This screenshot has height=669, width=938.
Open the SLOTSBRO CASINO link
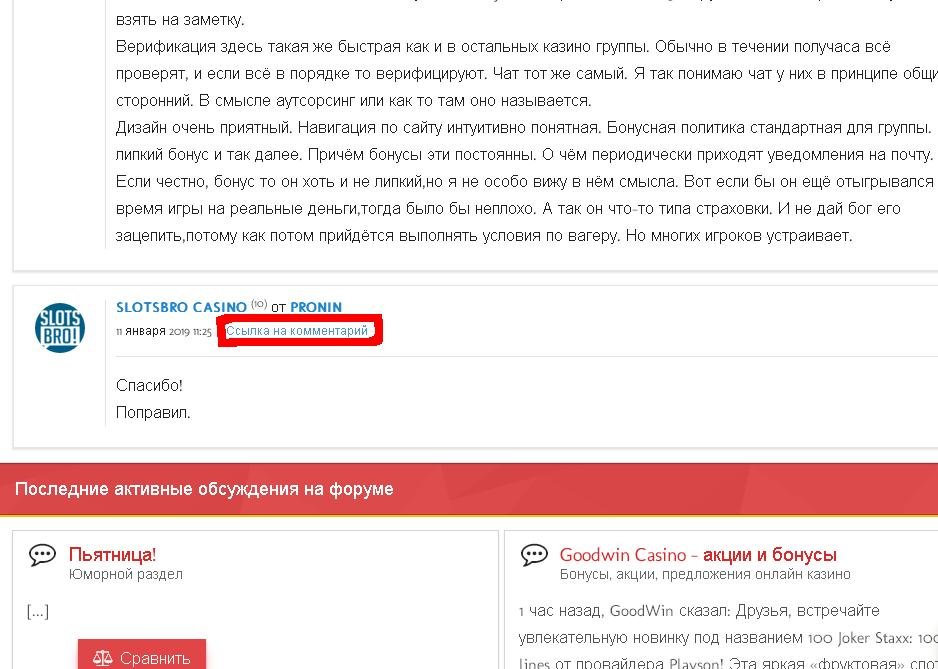point(181,307)
